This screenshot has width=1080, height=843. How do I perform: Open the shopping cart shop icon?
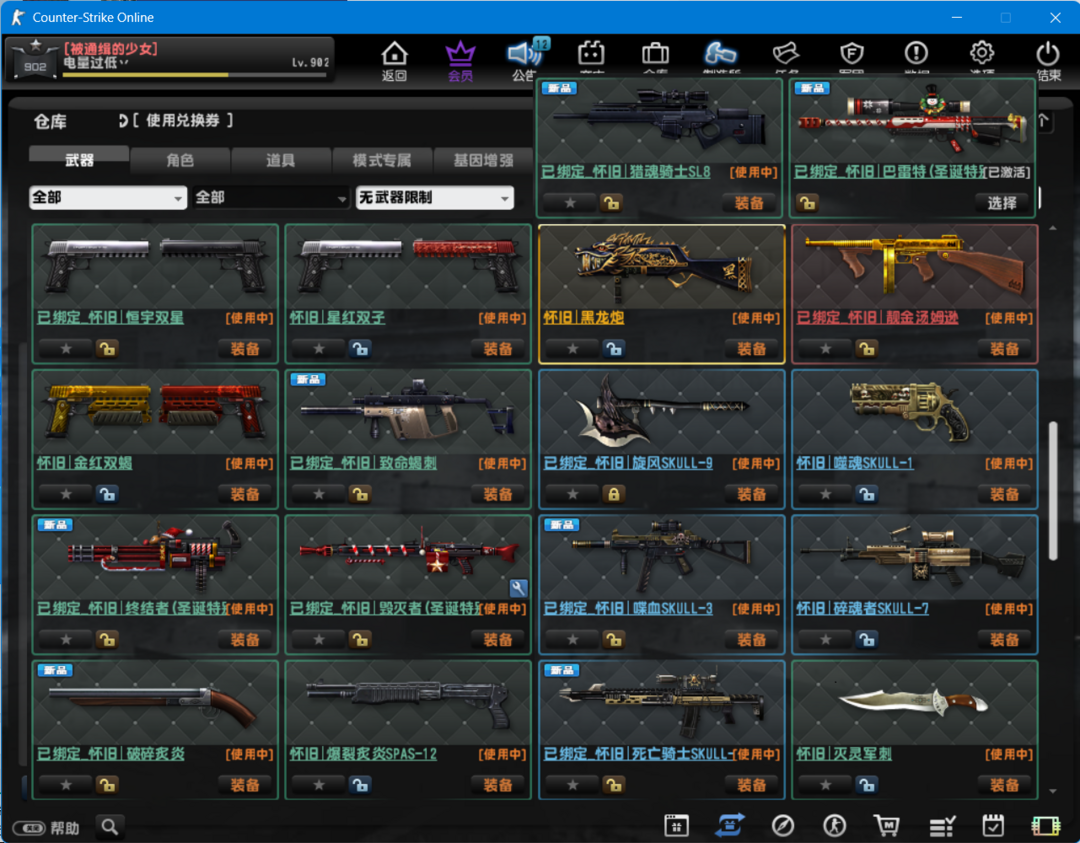[887, 825]
